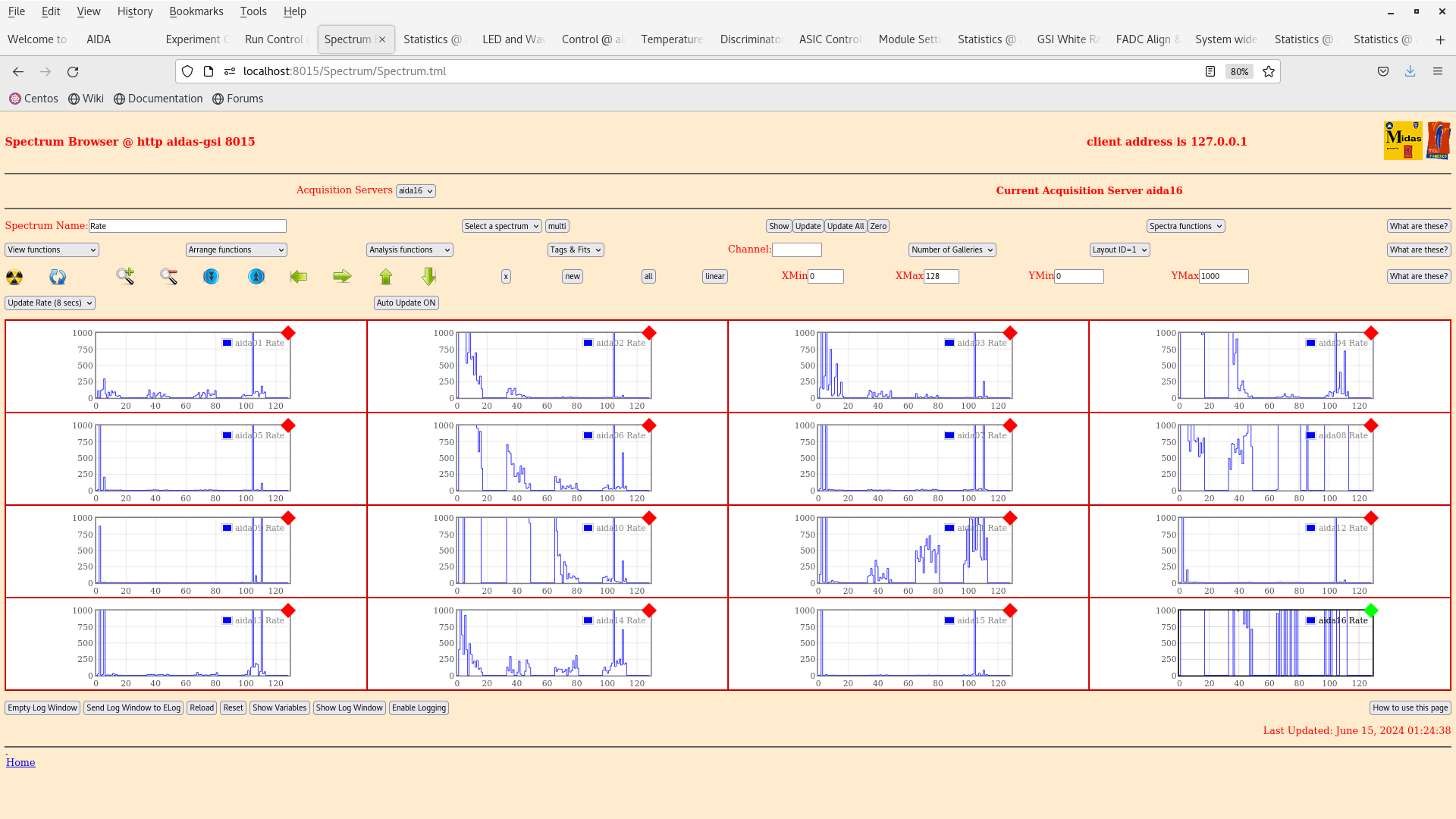
Task: Click the Update All button
Action: 846,226
